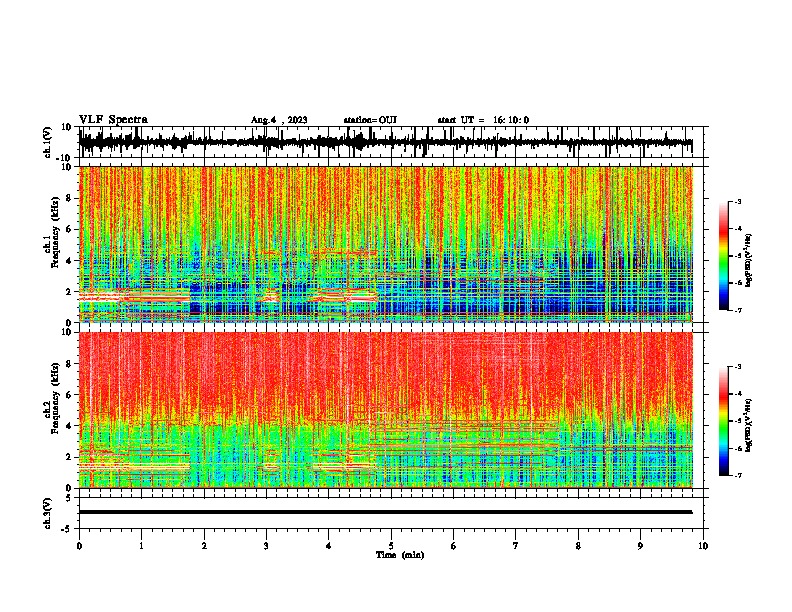
Task: Click the flat black ch.3 voltage trace
Action: coord(385,512)
